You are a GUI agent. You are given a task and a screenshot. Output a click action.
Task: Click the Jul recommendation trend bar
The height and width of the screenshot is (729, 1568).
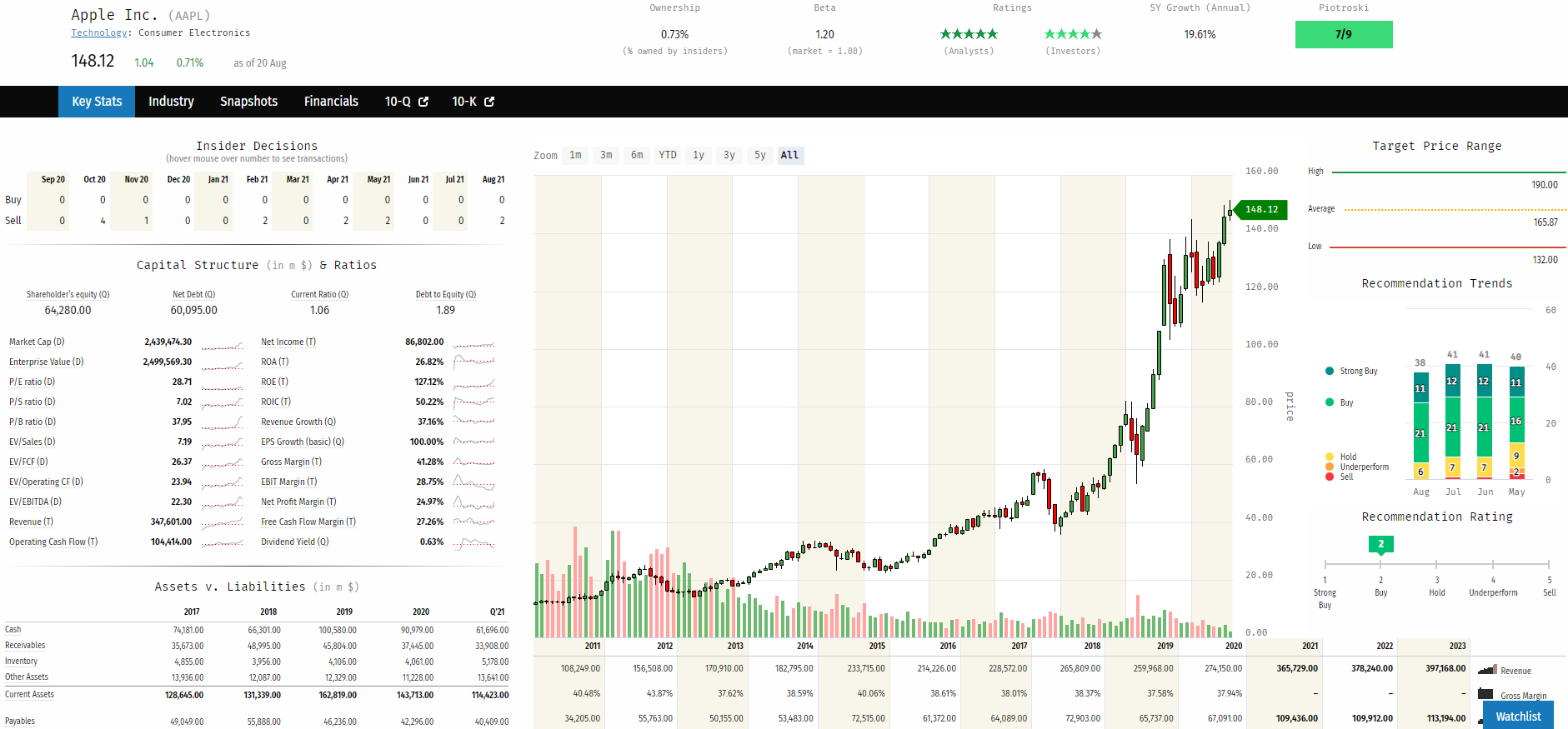coord(1453,422)
